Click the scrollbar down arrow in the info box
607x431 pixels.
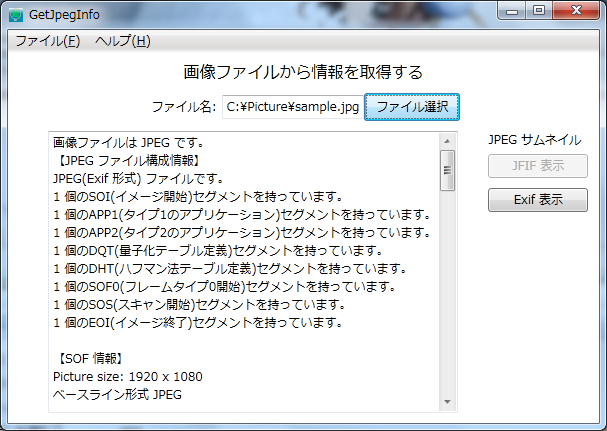448,402
